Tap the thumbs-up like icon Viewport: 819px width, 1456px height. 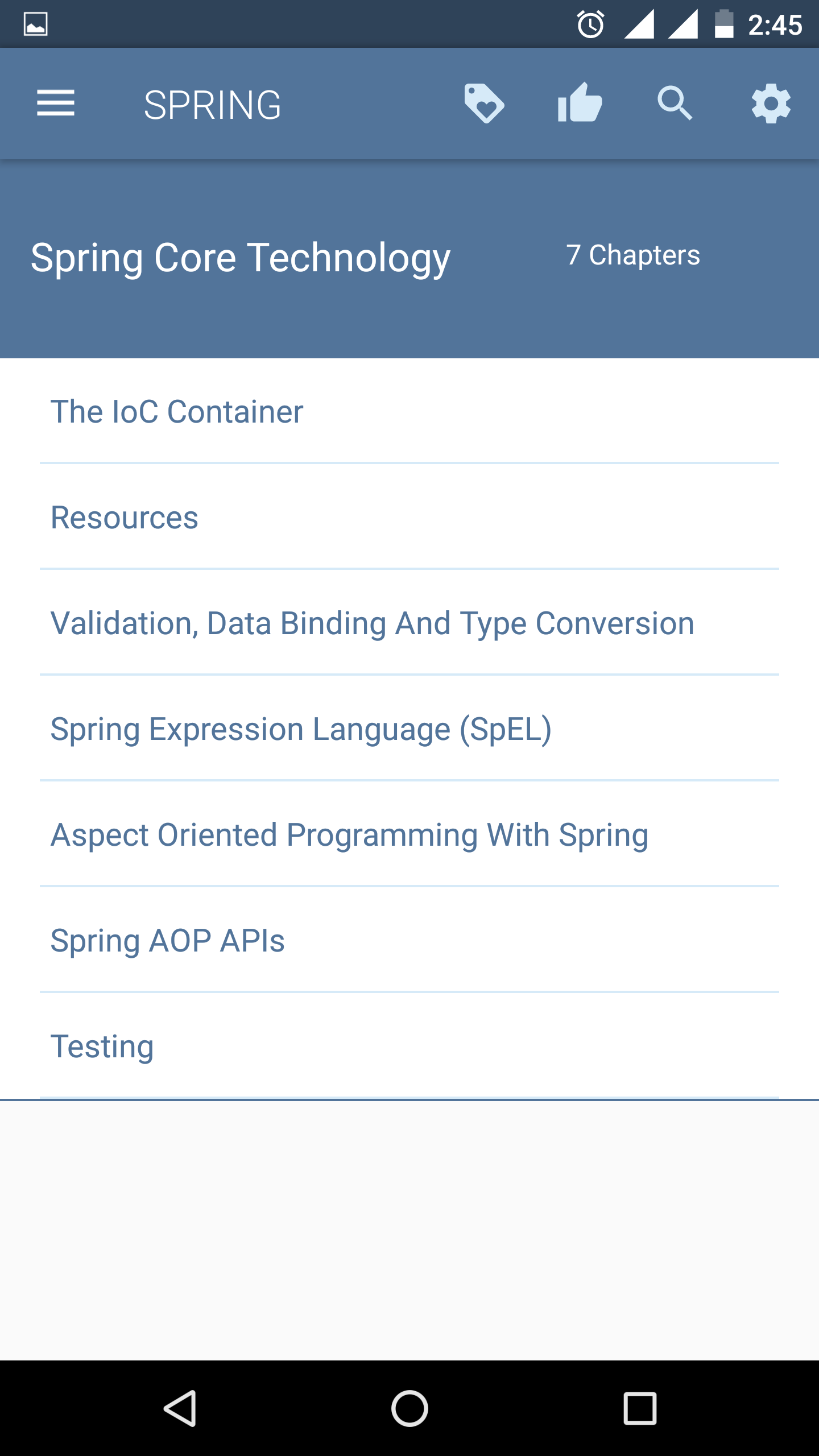click(580, 104)
